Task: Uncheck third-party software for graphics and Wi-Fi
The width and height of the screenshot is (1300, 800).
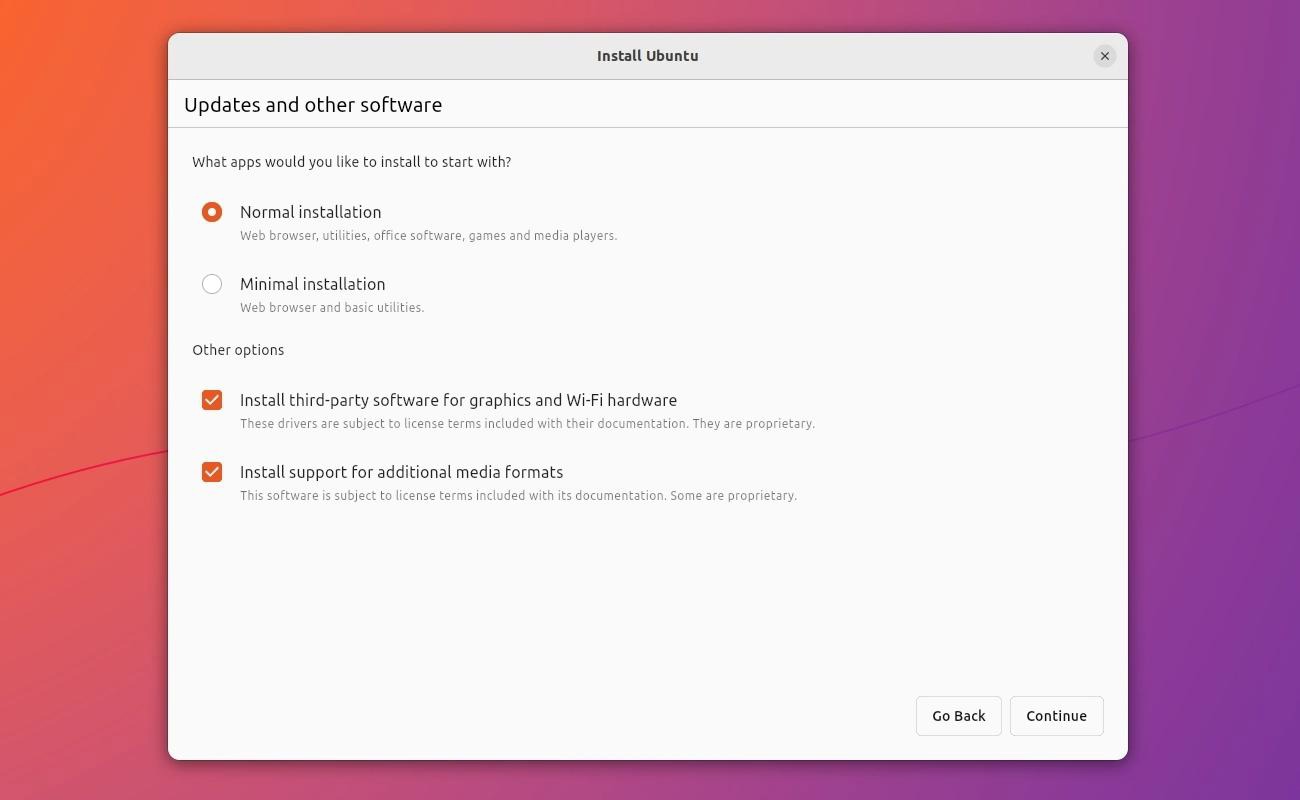Action: pyautogui.click(x=212, y=400)
